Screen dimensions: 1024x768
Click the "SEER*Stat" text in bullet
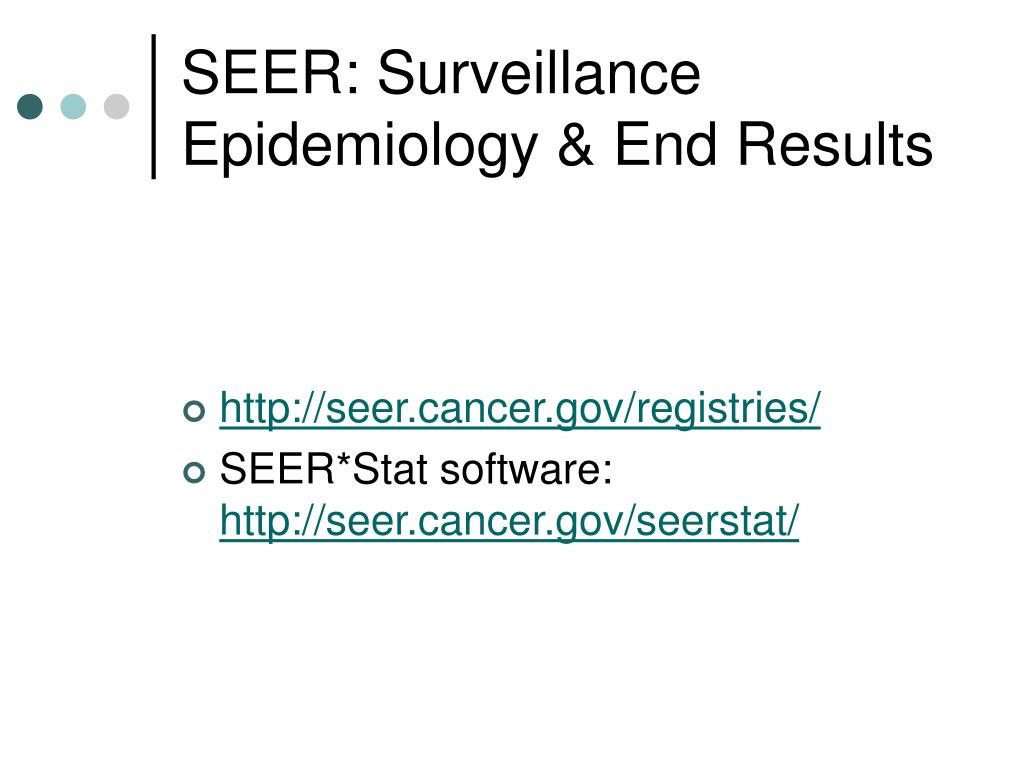point(317,469)
